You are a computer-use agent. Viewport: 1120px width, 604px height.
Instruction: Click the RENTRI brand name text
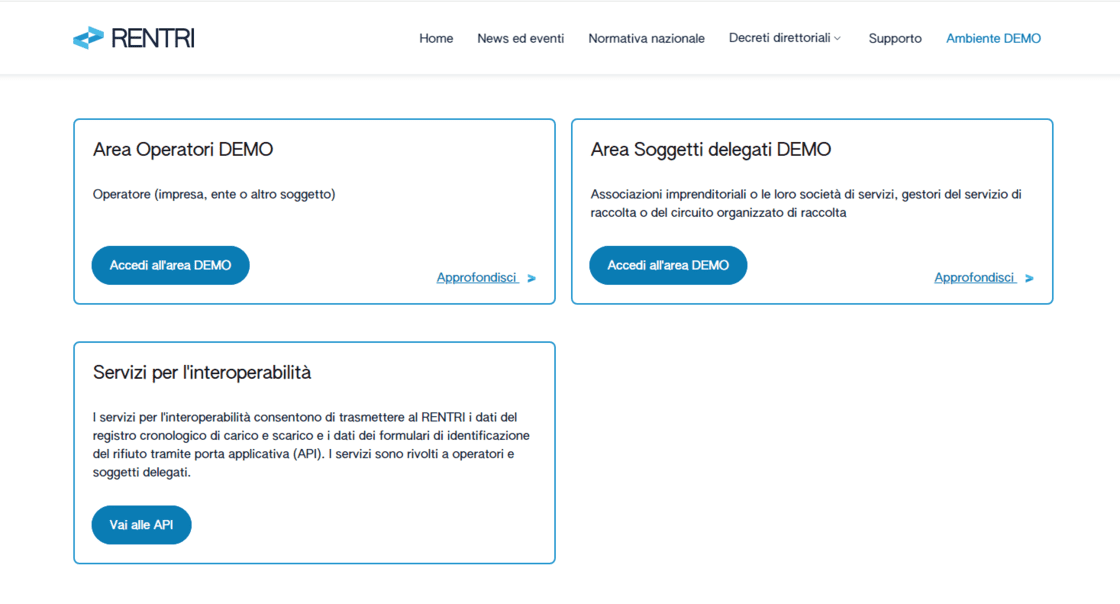153,39
